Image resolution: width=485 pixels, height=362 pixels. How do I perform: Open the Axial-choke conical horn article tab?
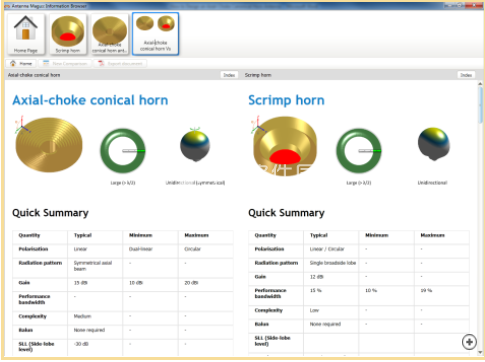point(110,34)
